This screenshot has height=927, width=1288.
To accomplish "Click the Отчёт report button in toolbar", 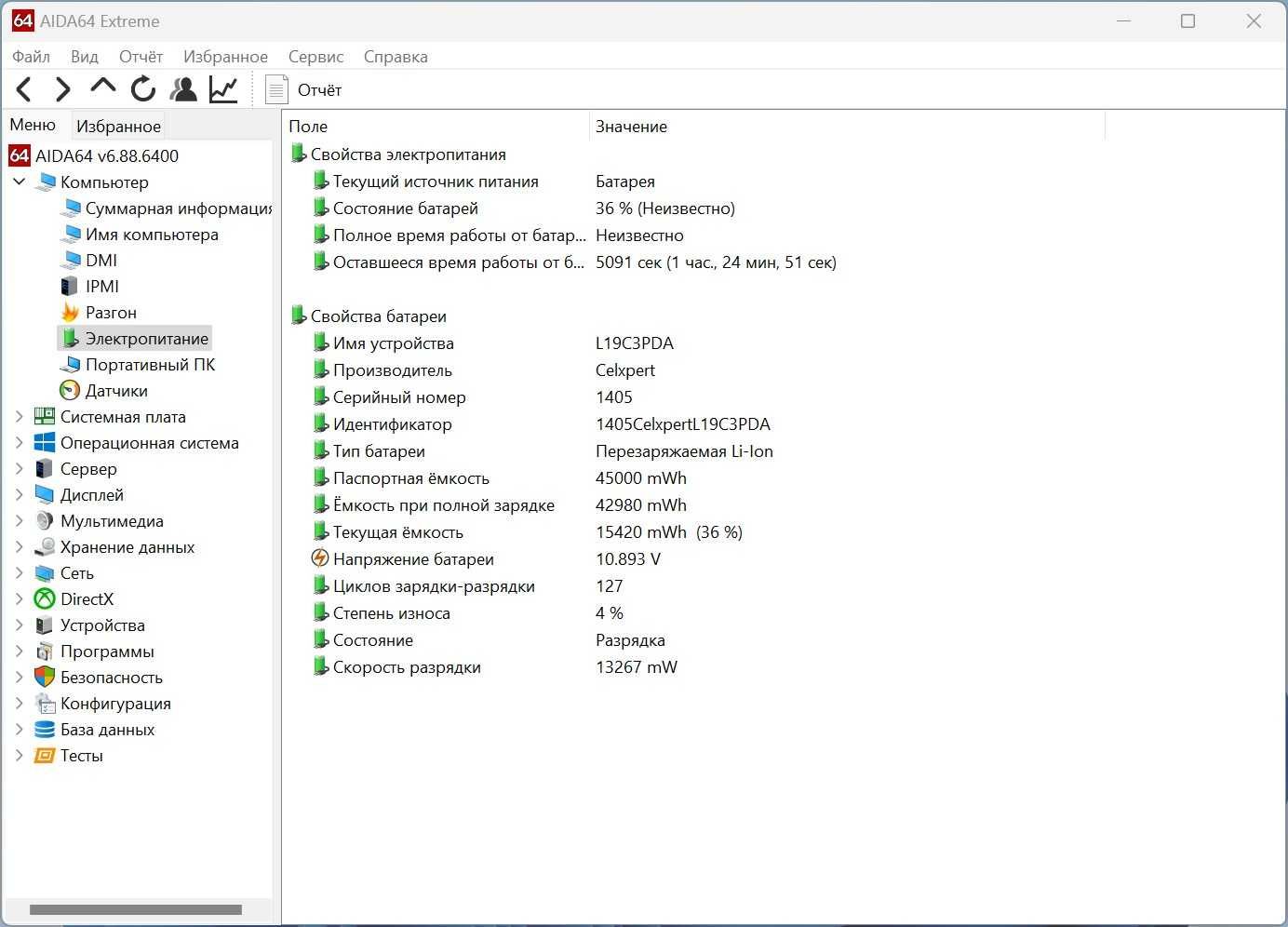I will 303,89.
